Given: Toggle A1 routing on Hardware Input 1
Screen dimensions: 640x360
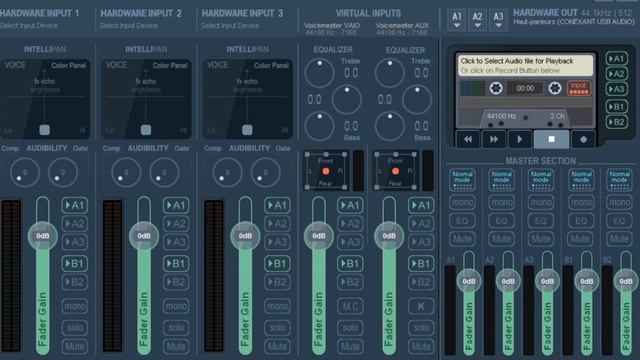Looking at the screenshot, I should pyautogui.click(x=75, y=205).
